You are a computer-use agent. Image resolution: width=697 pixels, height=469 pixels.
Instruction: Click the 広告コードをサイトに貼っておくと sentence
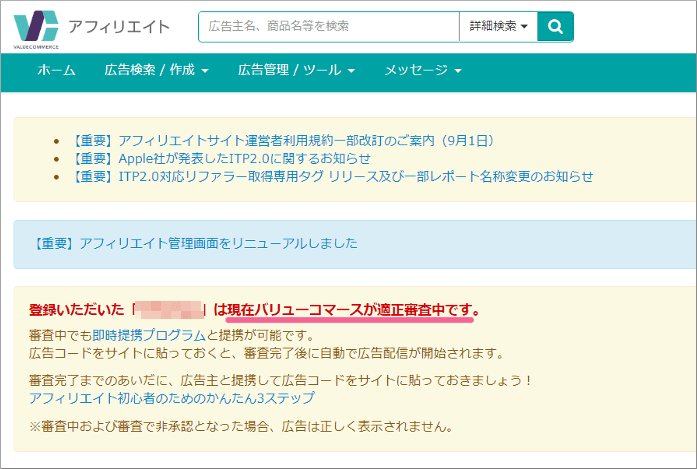(267, 353)
